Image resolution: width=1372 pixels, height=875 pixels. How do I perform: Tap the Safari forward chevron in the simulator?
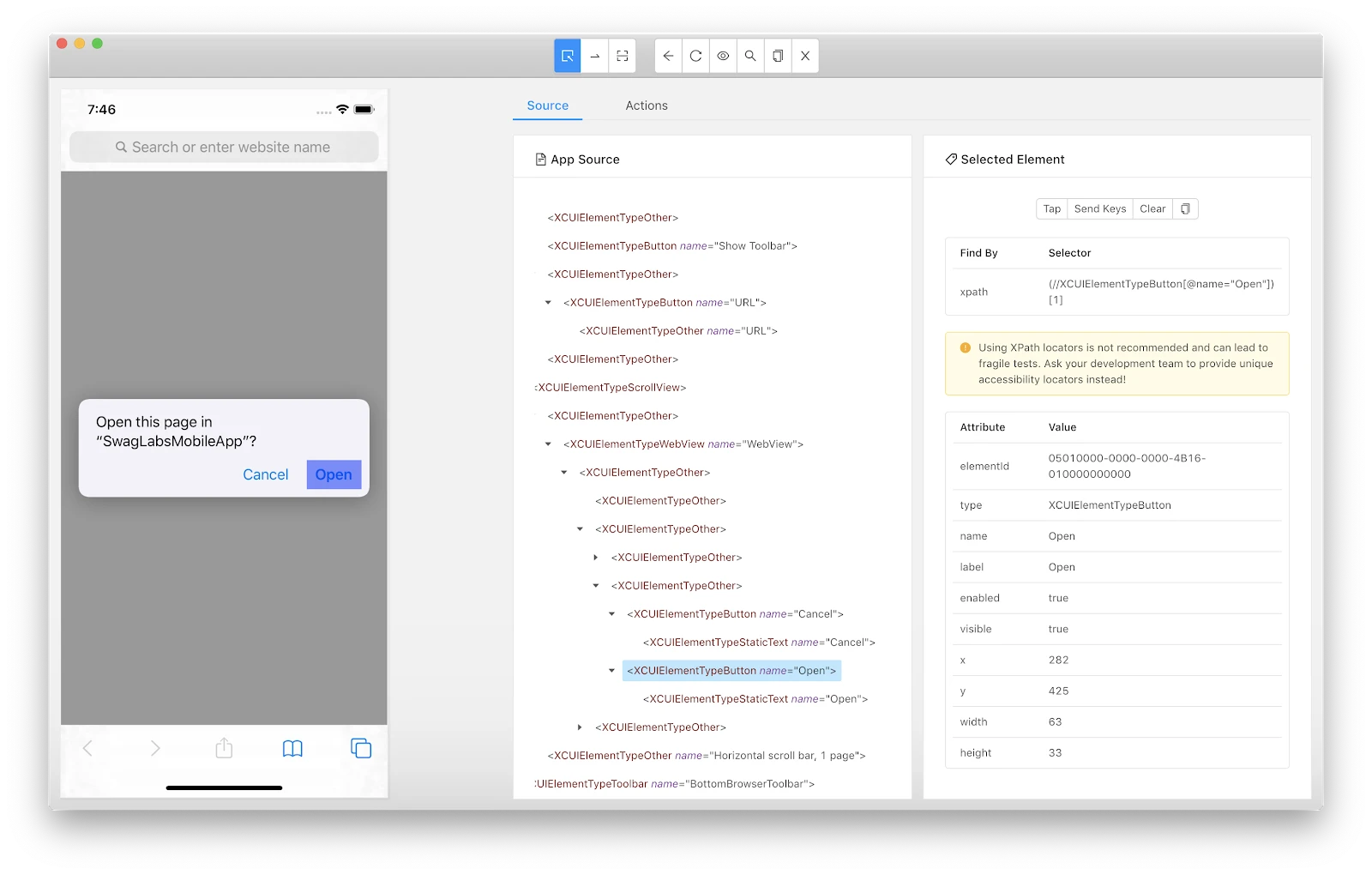click(155, 748)
